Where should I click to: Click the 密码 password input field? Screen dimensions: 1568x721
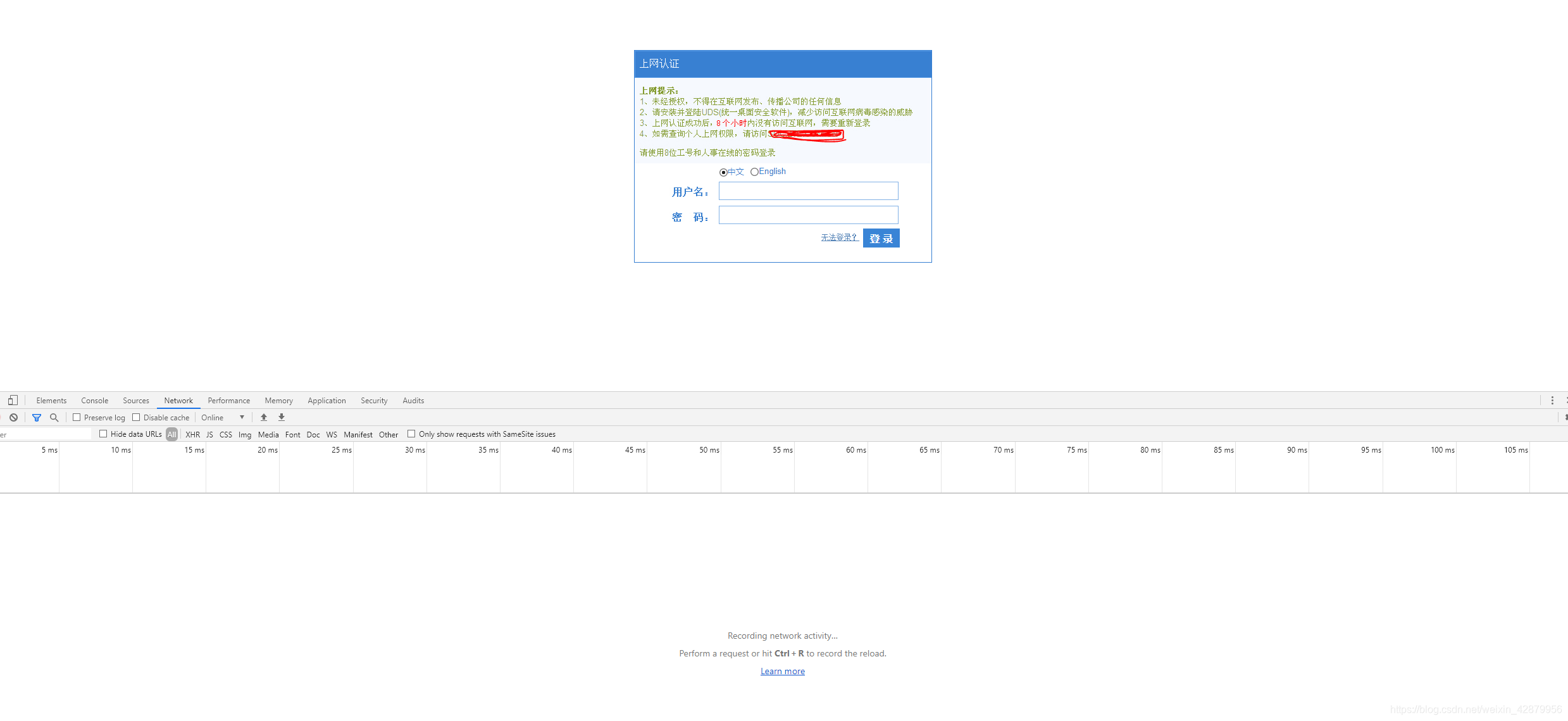808,216
